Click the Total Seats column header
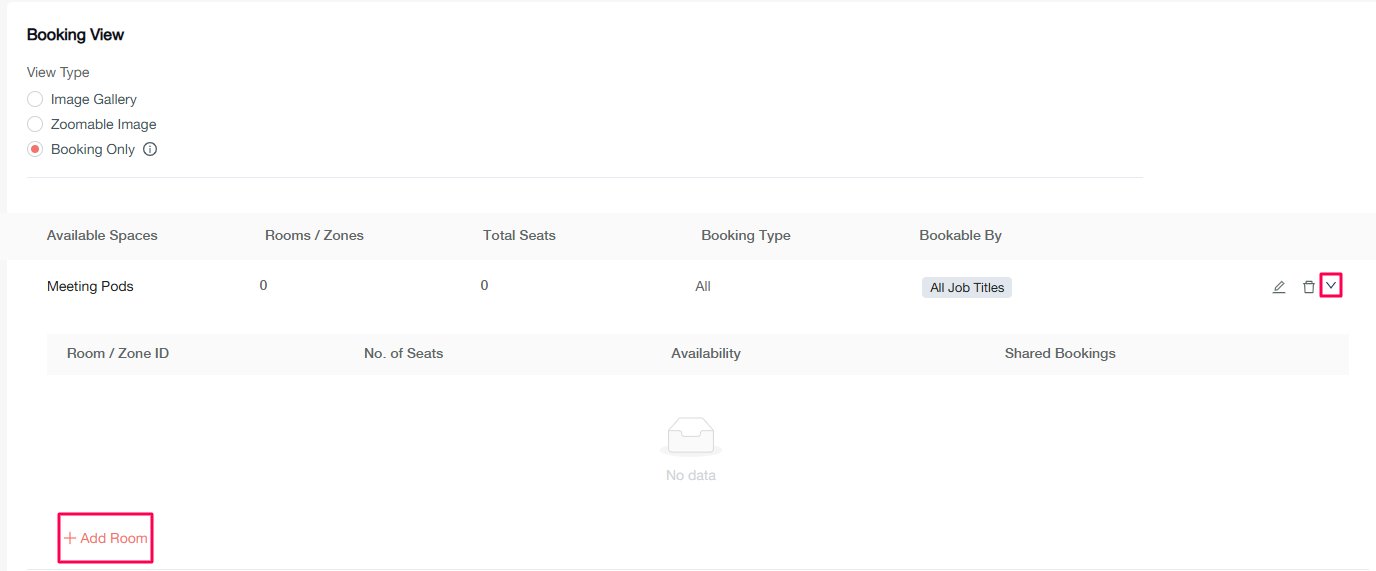Image resolution: width=1376 pixels, height=571 pixels. [519, 236]
